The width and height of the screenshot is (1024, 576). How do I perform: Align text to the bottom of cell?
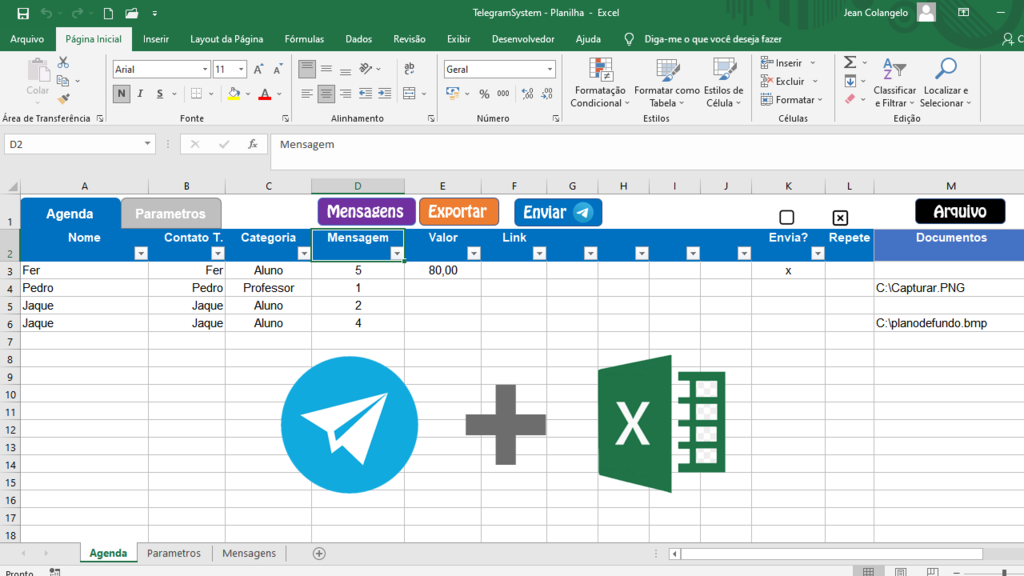tap(345, 69)
